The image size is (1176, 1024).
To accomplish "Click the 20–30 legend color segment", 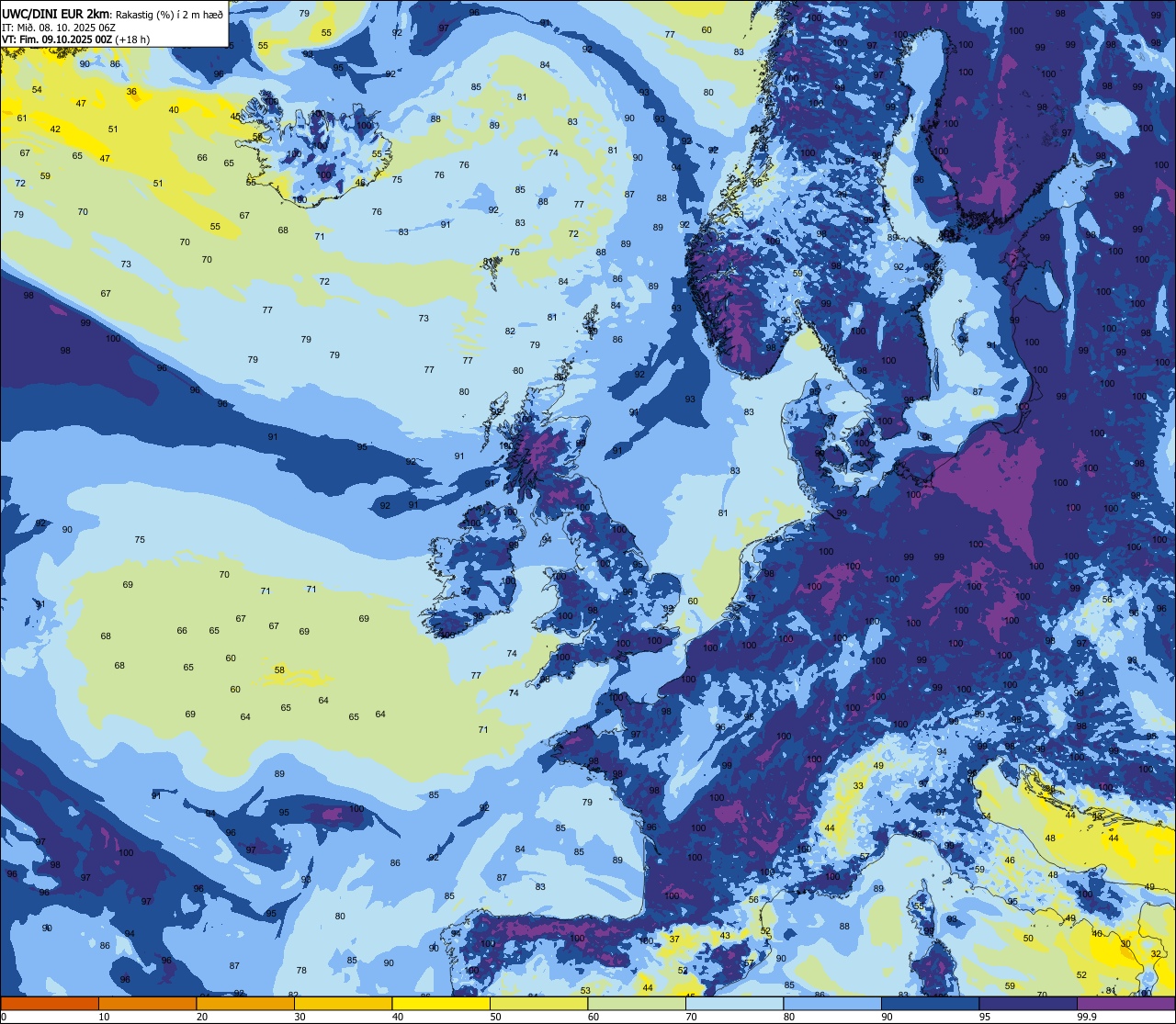I will point(245,1003).
